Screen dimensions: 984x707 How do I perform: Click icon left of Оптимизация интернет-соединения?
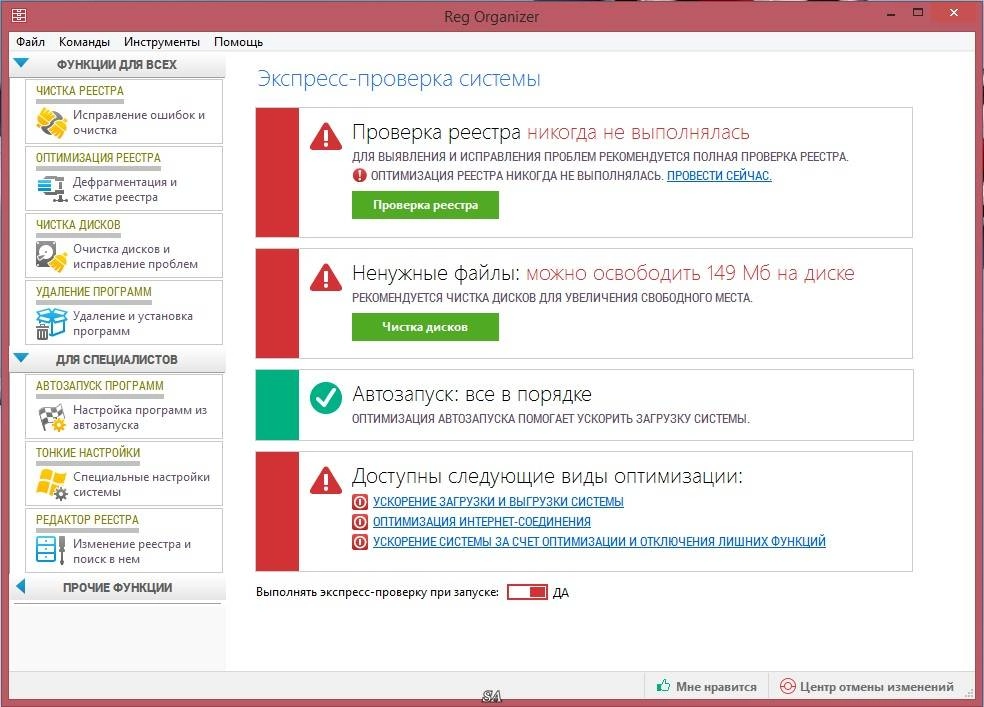360,522
